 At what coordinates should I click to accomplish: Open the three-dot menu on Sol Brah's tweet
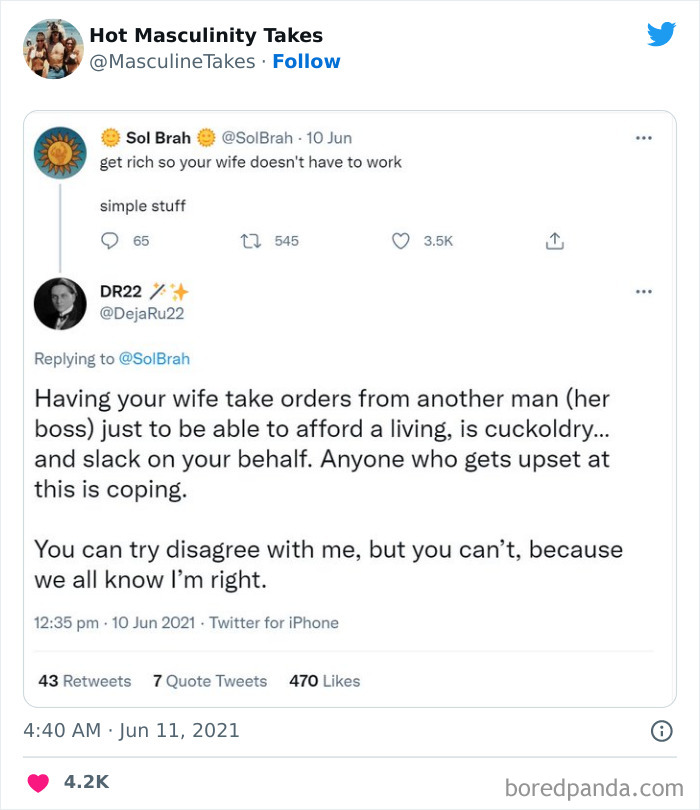[644, 138]
